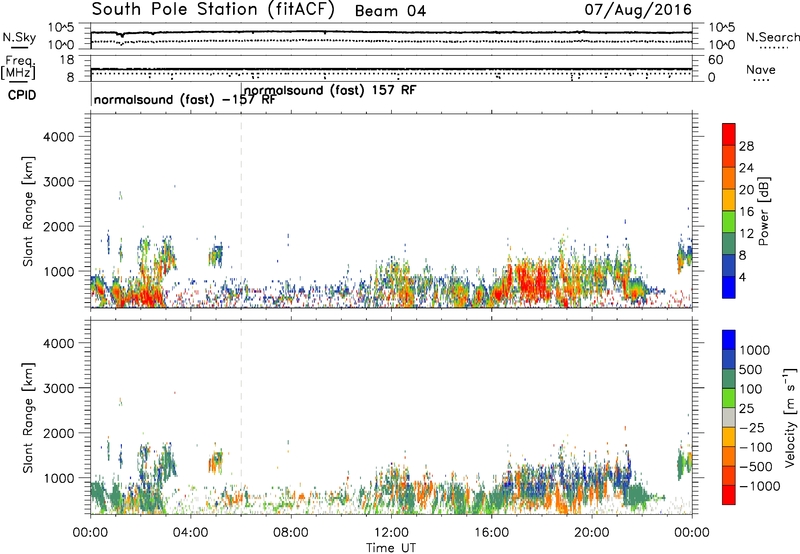Click the 'CPID' label
Screen dimensions: 800x554
pyautogui.click(x=22, y=95)
